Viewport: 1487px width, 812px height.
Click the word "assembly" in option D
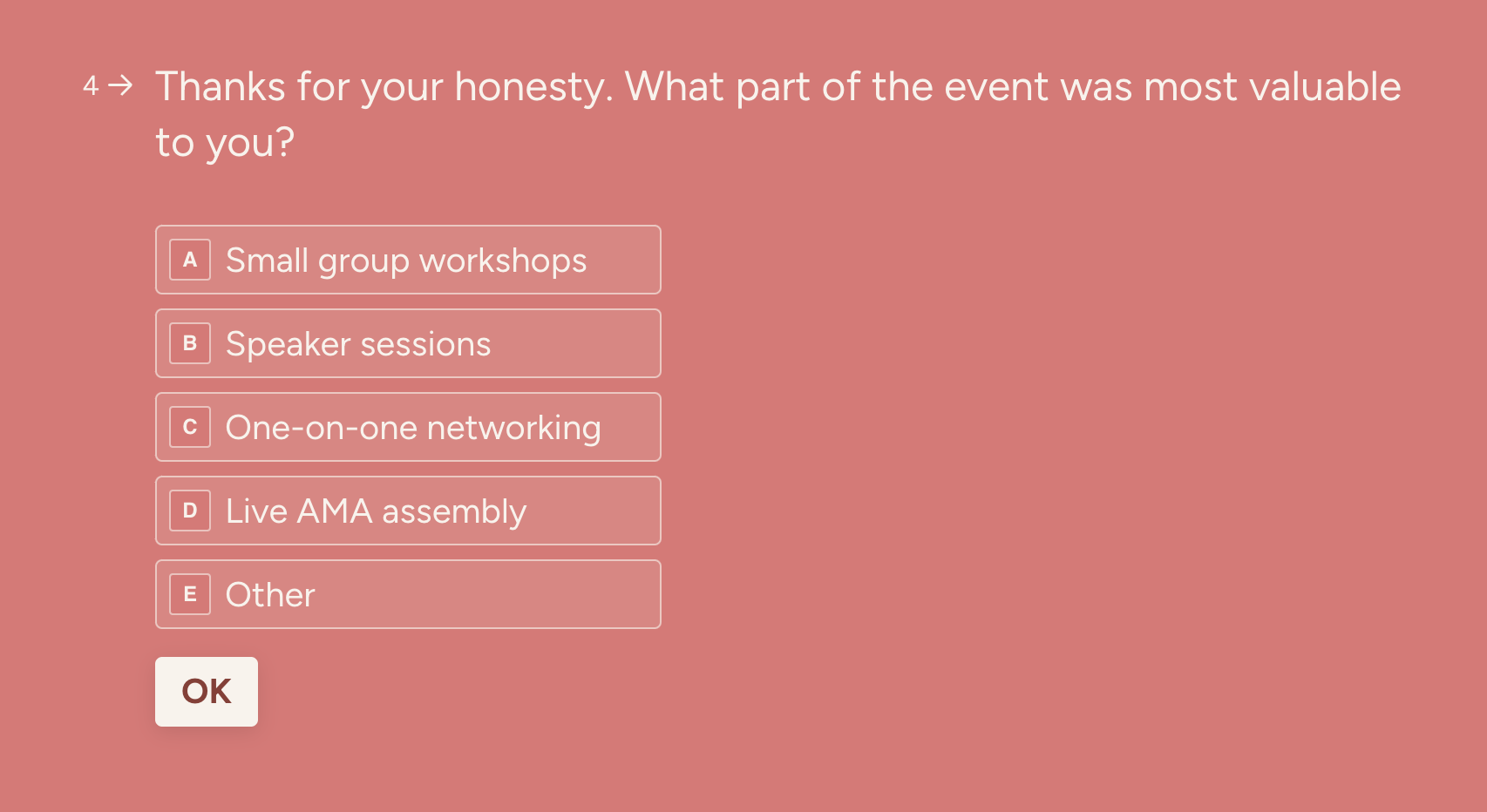coord(454,511)
